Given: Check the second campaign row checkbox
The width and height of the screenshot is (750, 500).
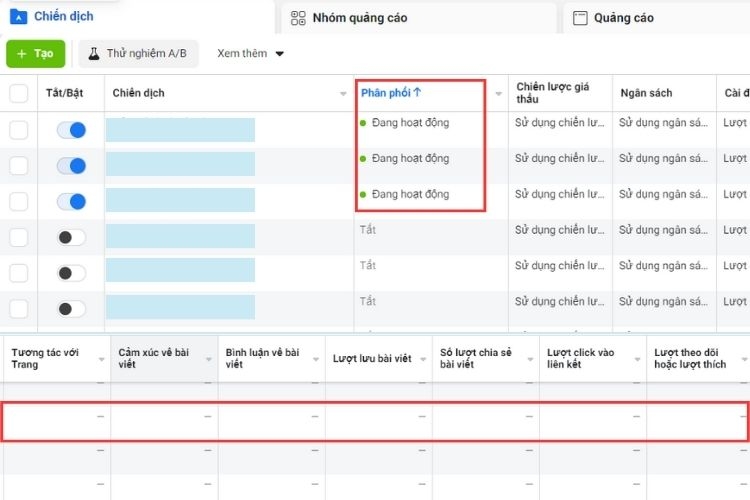Looking at the screenshot, I should coord(19,166).
